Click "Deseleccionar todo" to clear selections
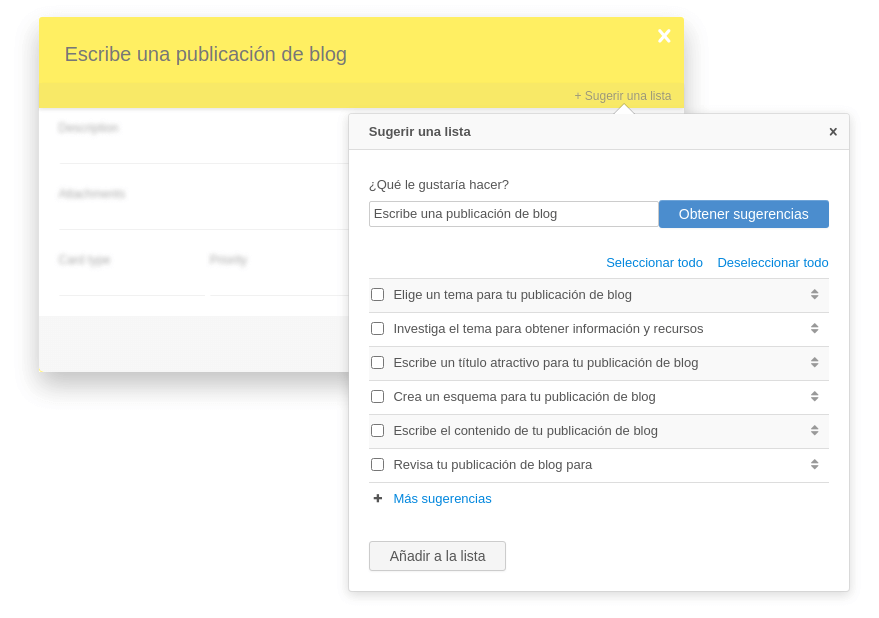Image resolution: width=879 pixels, height=618 pixels. click(773, 262)
